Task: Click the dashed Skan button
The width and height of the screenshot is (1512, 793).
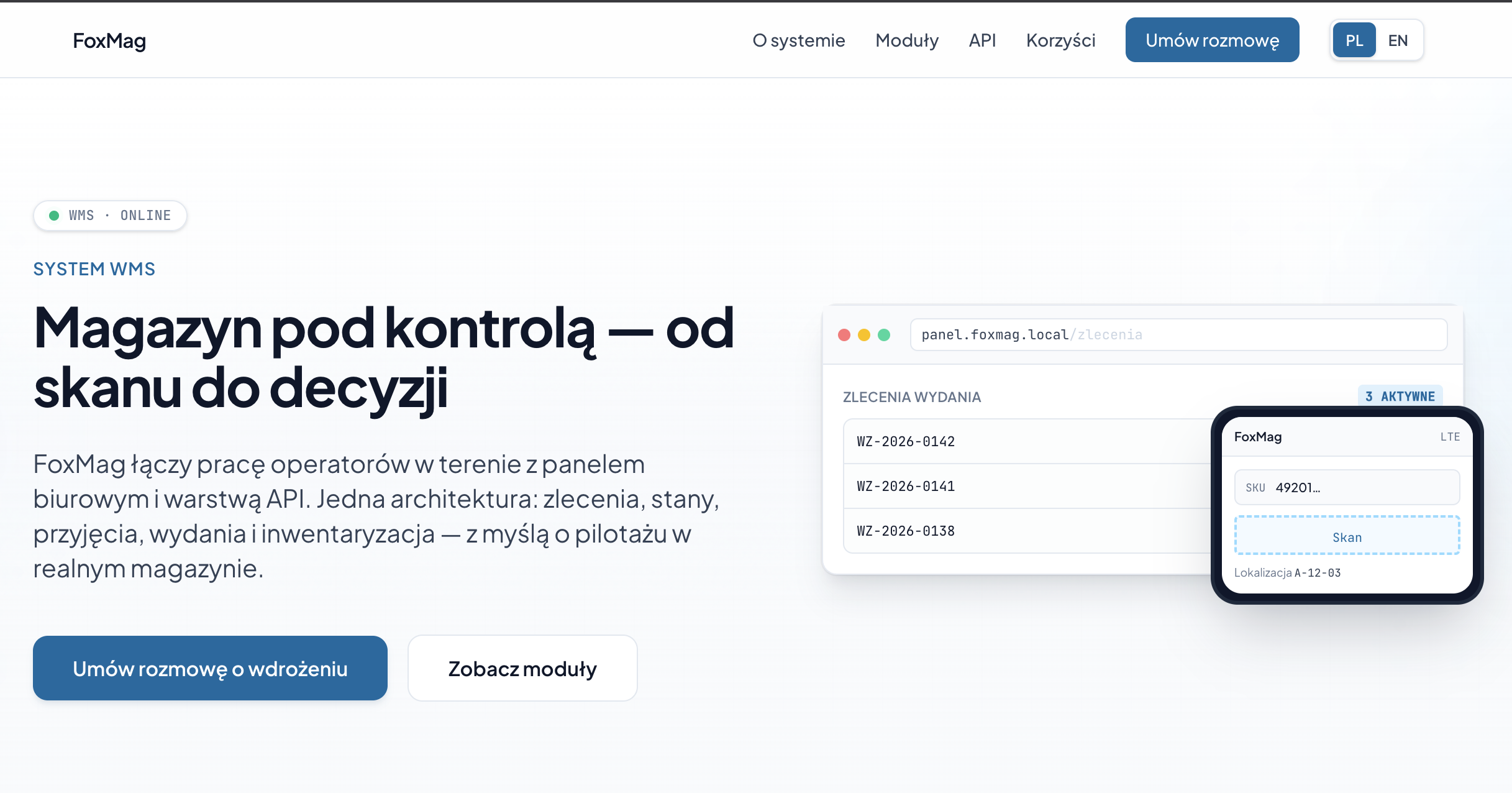Action: pyautogui.click(x=1347, y=536)
